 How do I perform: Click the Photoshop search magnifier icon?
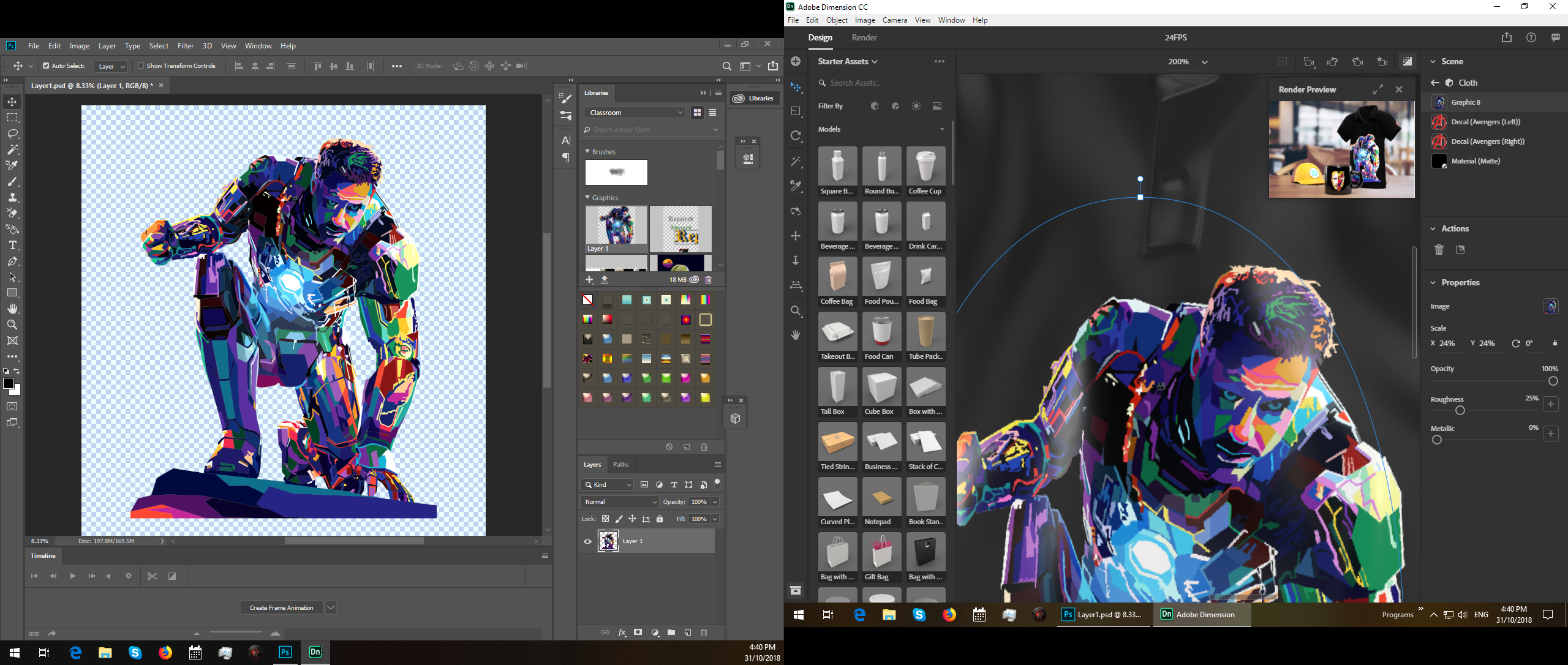tap(726, 66)
